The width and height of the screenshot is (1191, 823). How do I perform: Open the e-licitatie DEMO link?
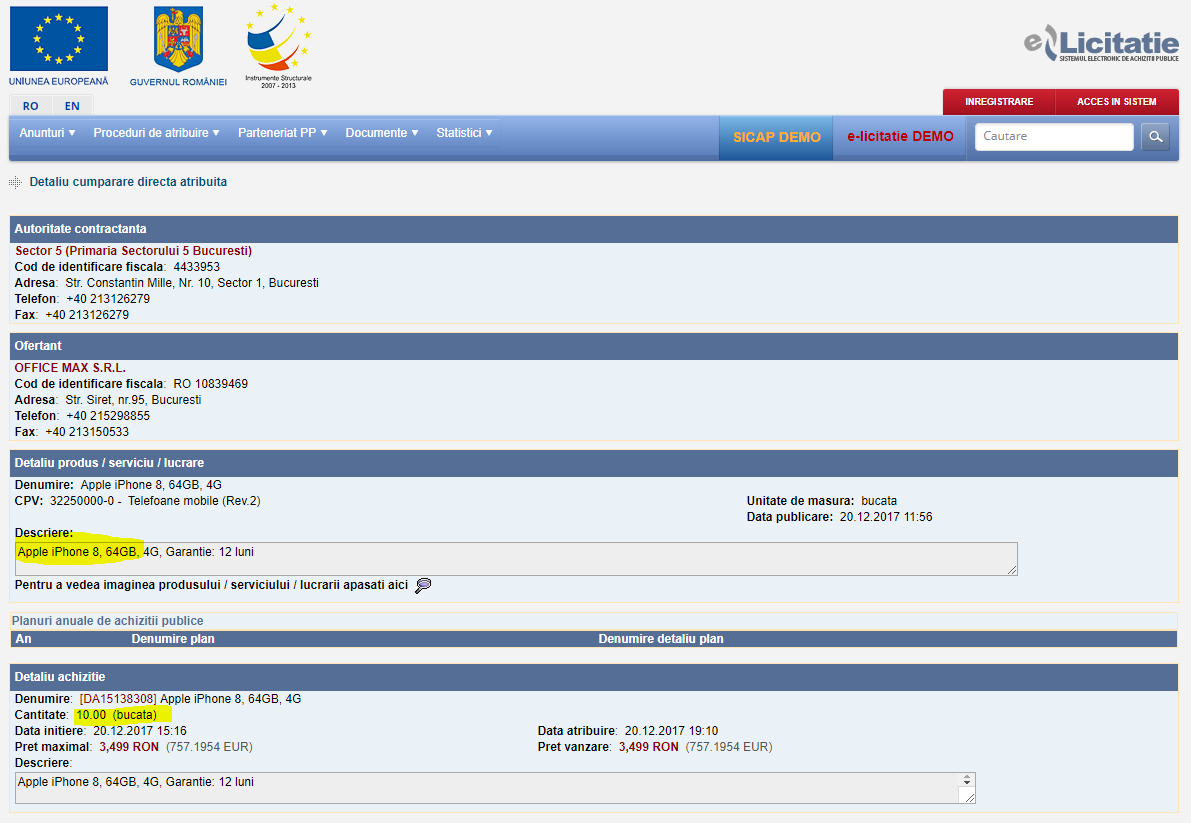(x=900, y=137)
